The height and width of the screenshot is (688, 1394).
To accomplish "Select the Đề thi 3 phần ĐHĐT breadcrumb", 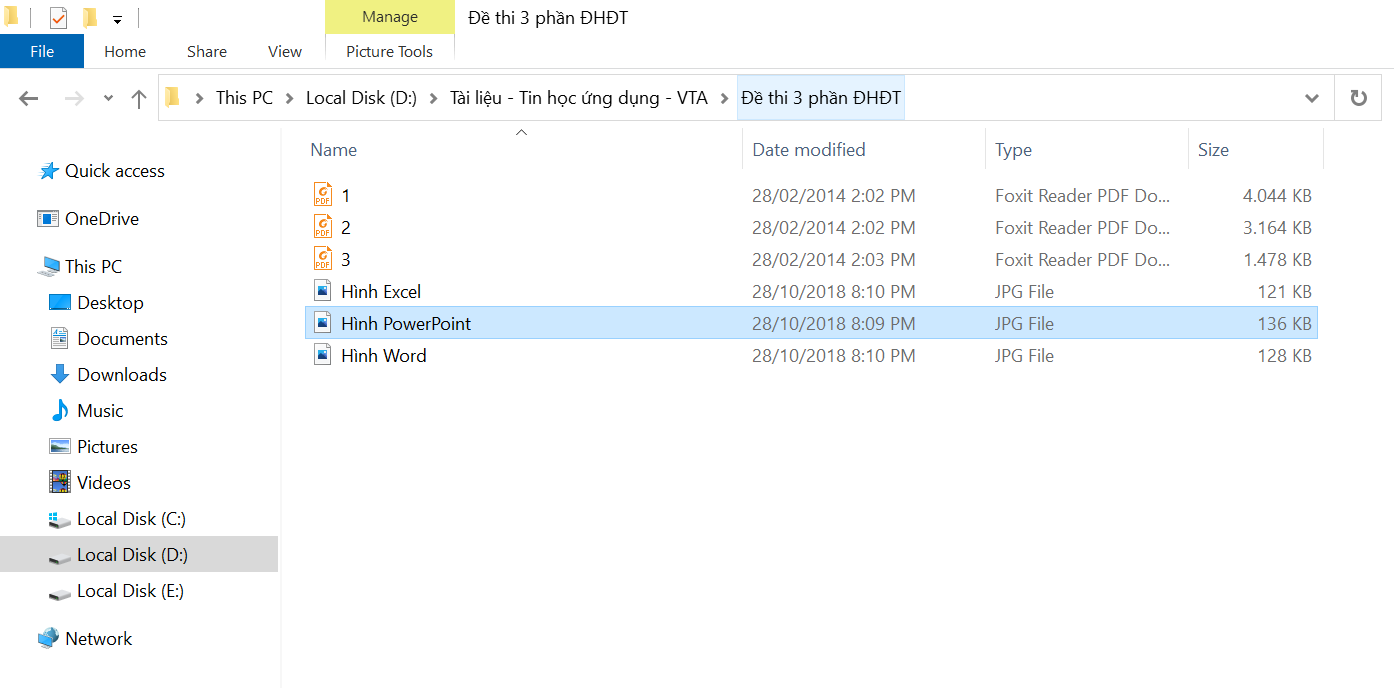I will pyautogui.click(x=821, y=98).
